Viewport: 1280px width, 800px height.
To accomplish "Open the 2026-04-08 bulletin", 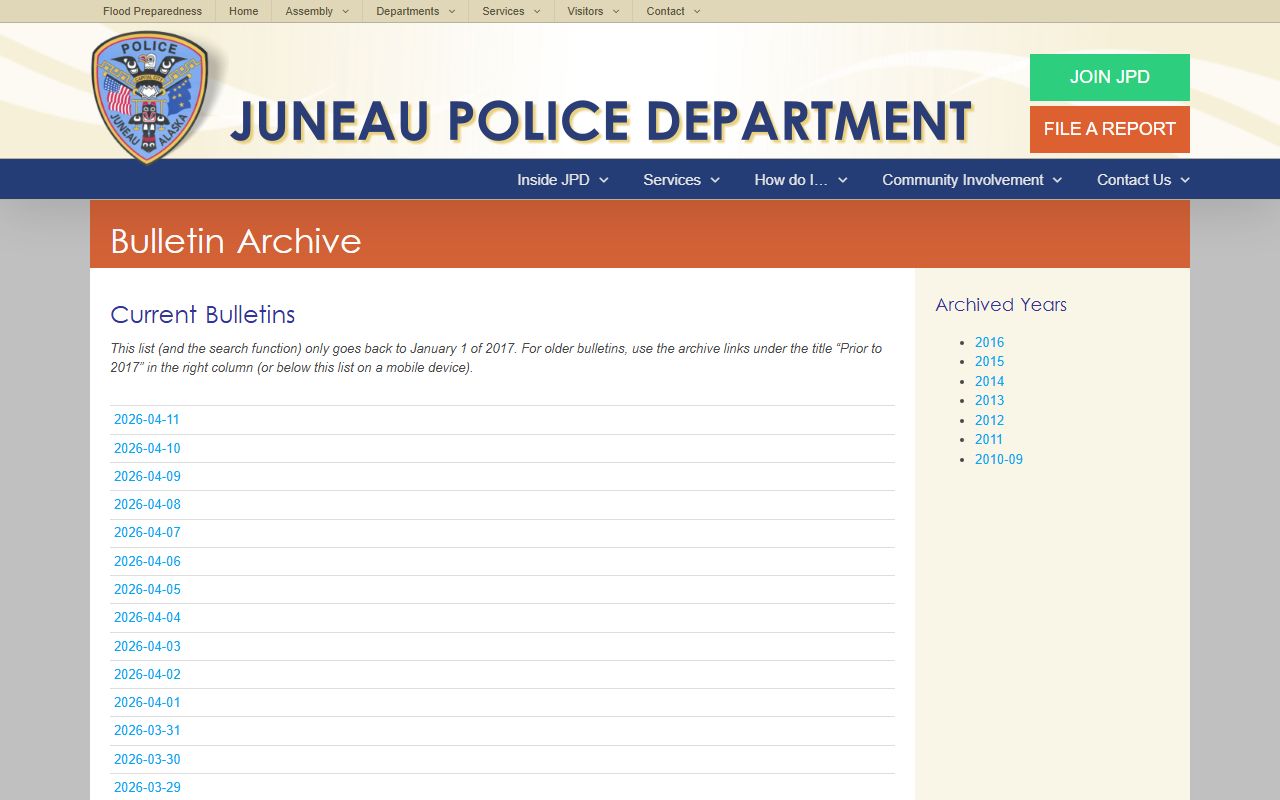I will tap(147, 504).
